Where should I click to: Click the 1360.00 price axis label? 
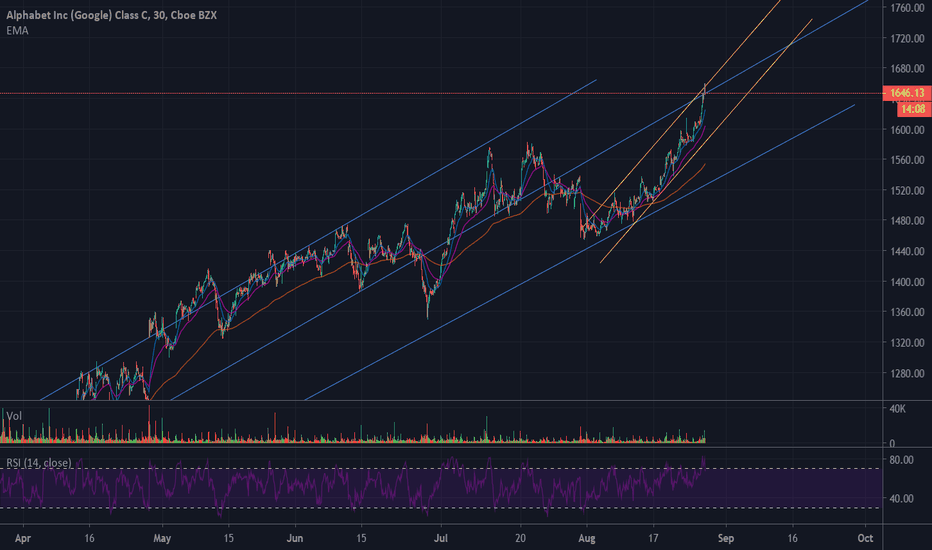coord(907,312)
